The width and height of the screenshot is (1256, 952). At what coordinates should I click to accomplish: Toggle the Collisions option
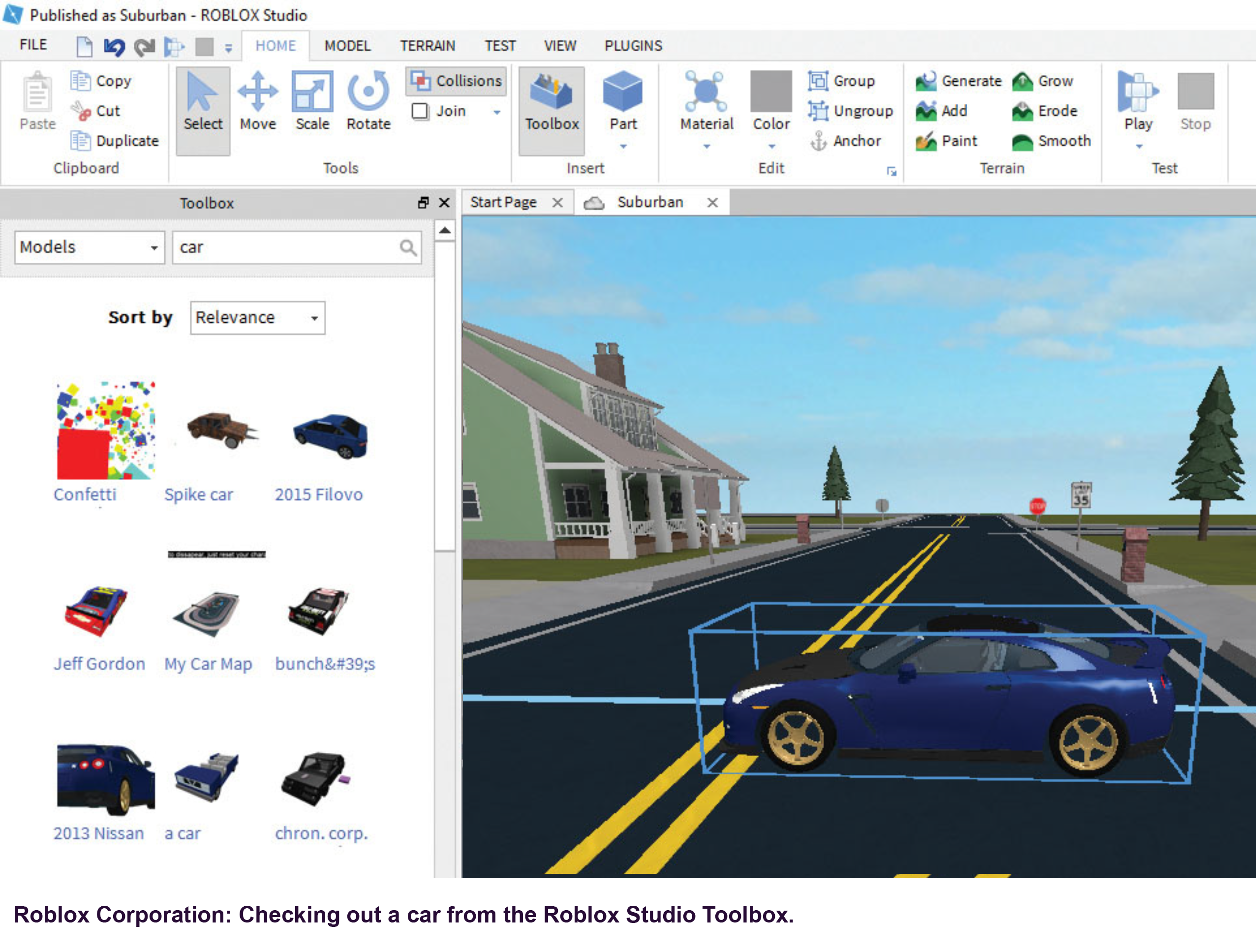click(457, 81)
